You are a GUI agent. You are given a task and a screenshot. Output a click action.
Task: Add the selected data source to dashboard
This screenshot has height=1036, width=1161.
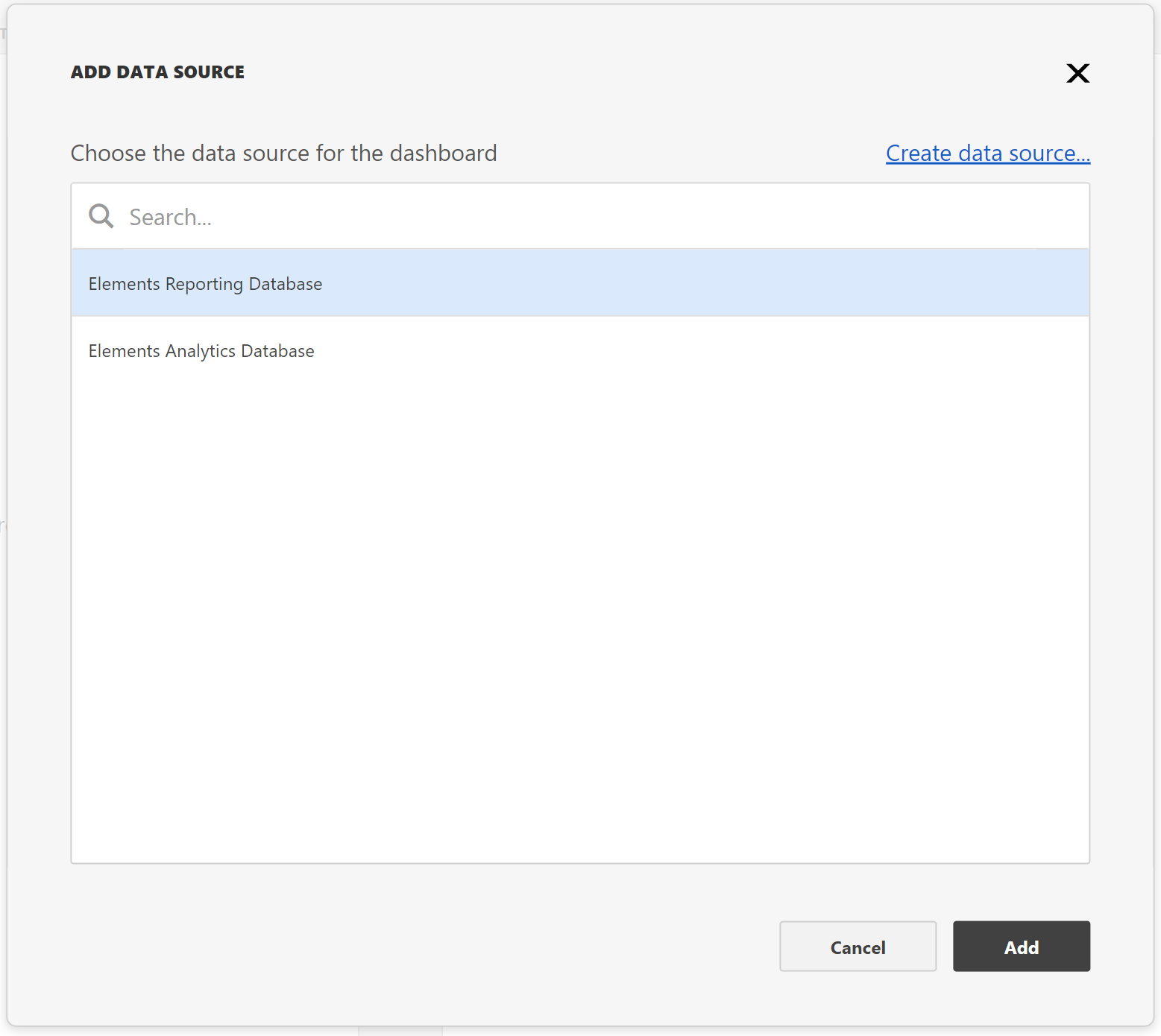pos(1021,947)
